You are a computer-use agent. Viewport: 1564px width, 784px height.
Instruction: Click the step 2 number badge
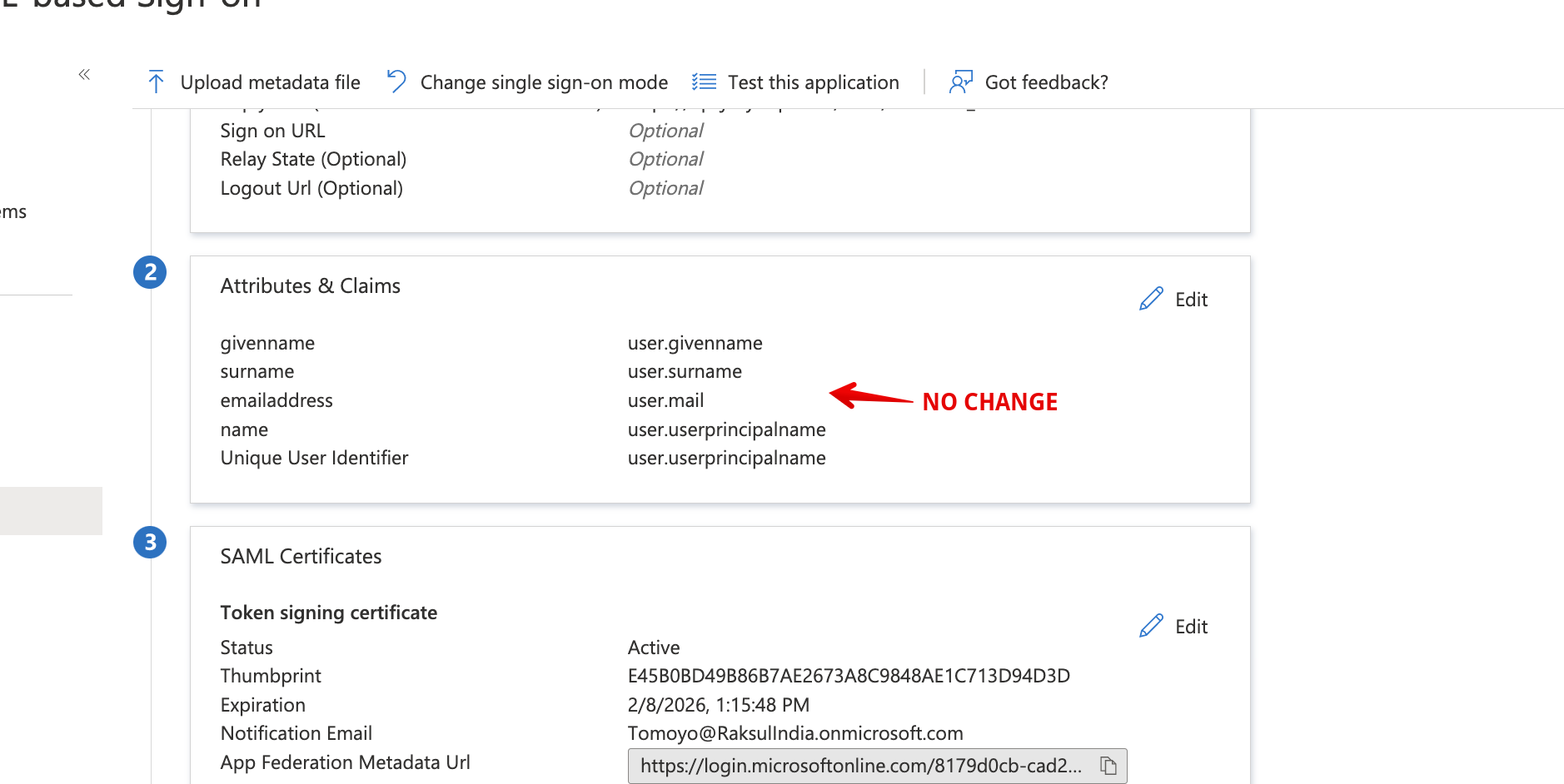[x=150, y=272]
